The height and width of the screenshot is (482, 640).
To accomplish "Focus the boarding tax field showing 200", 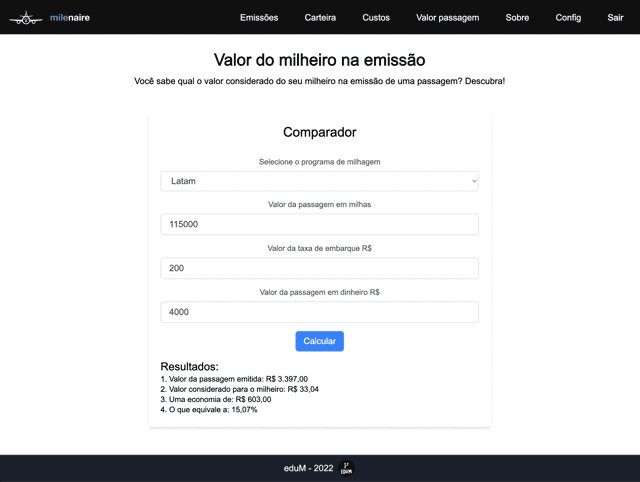I will pos(320,268).
